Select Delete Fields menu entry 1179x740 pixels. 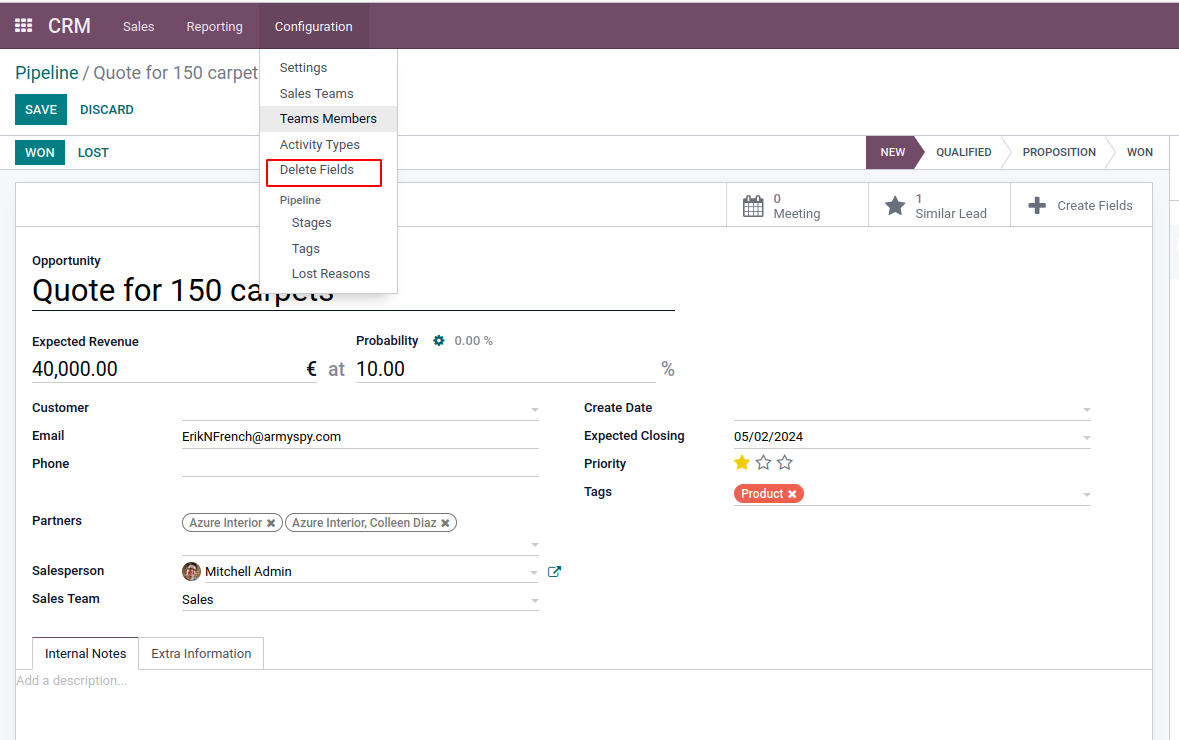[317, 170]
